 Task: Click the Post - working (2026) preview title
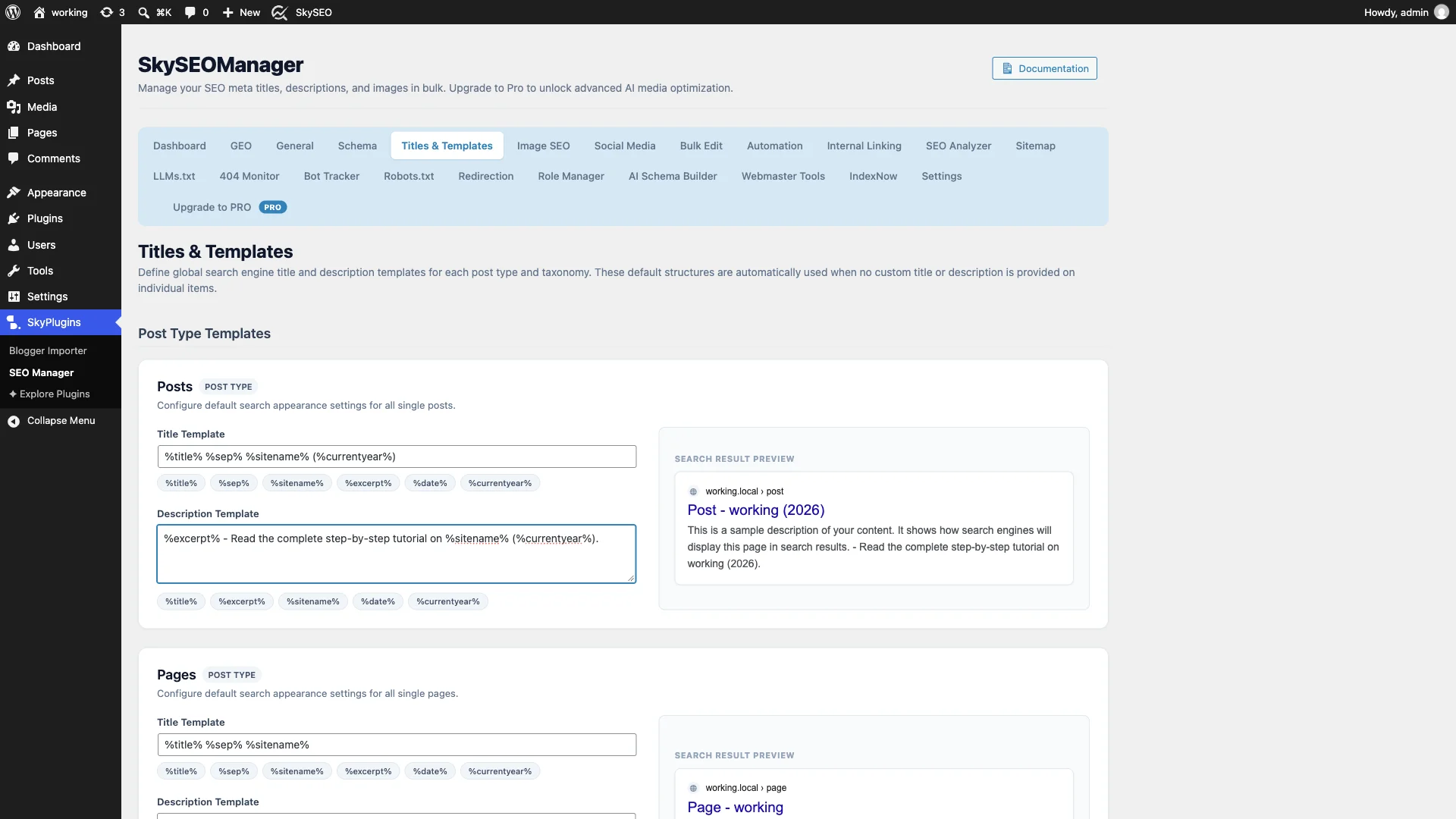756,510
